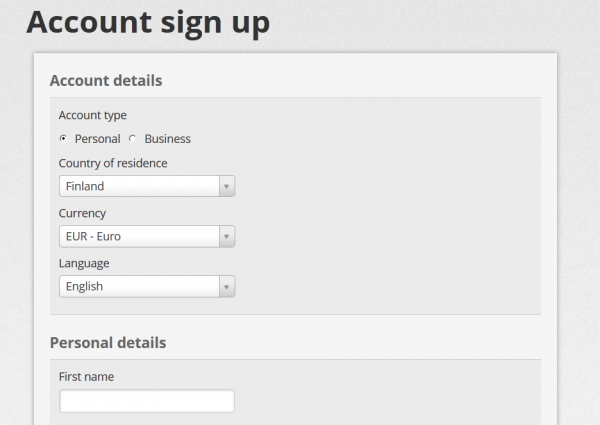Click the 'First name' field label
The image size is (600, 425).
[86, 377]
